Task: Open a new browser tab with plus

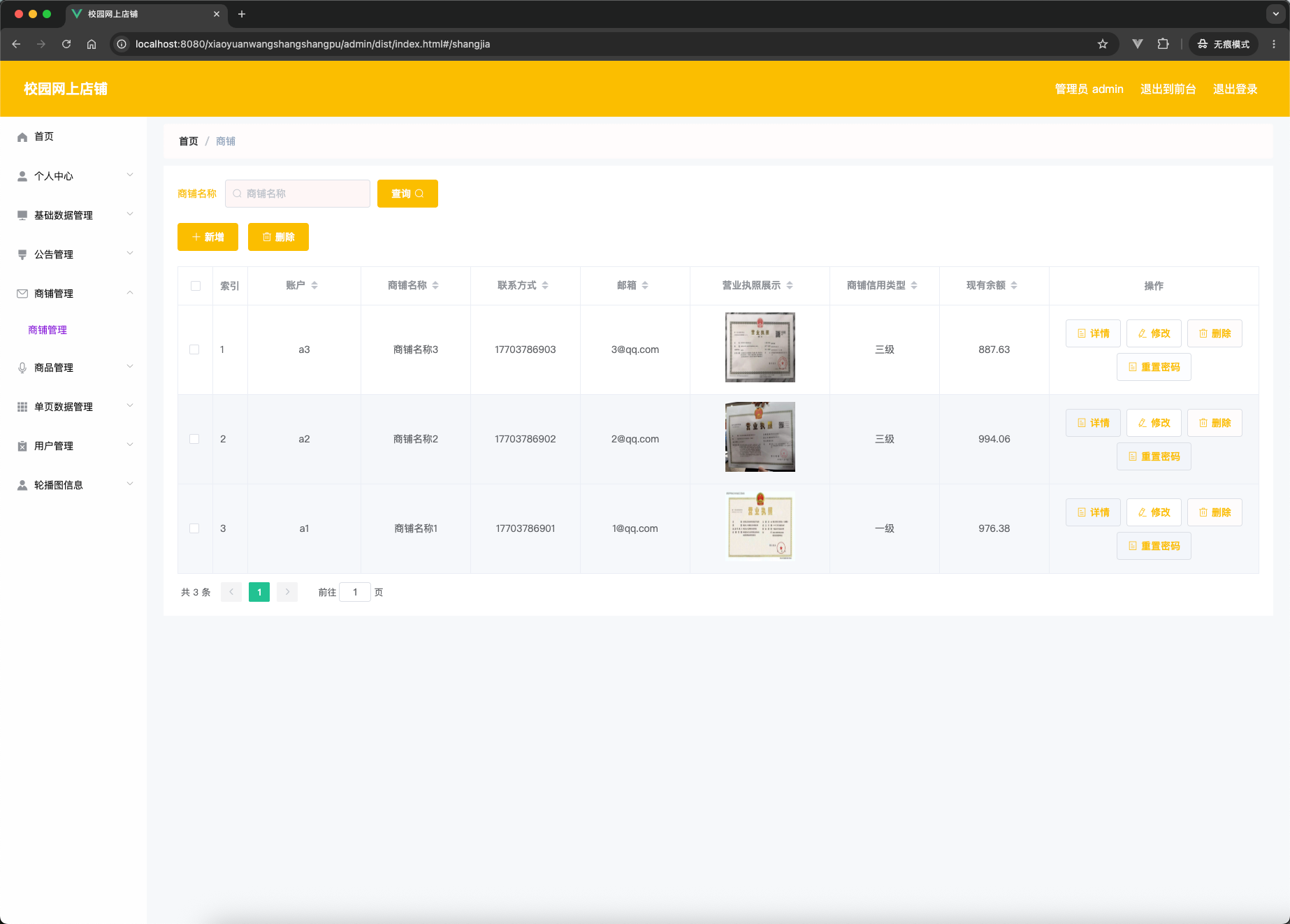Action: [242, 14]
